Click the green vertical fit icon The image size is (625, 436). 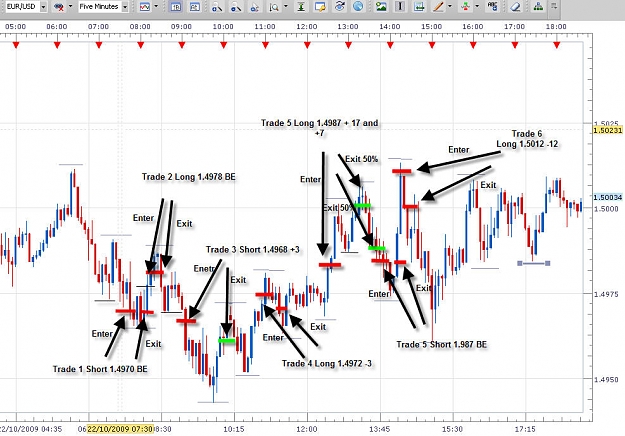point(301,7)
